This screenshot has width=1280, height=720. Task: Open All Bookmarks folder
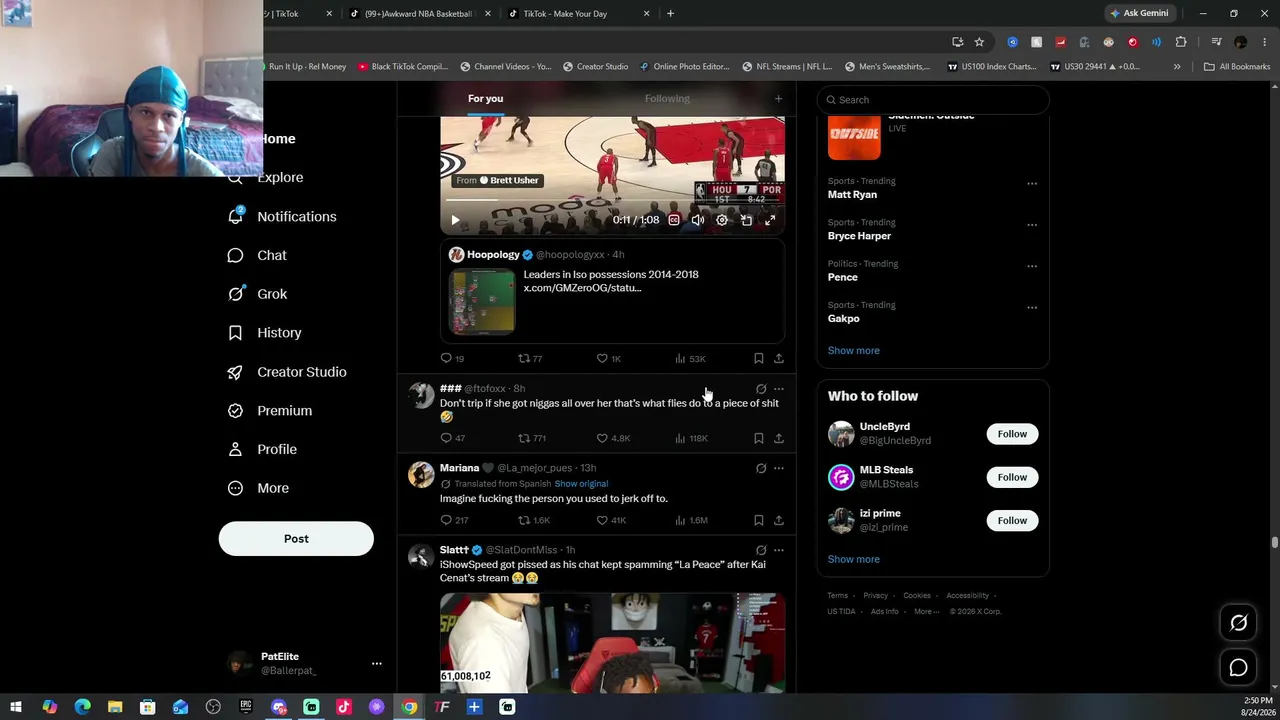(1237, 67)
